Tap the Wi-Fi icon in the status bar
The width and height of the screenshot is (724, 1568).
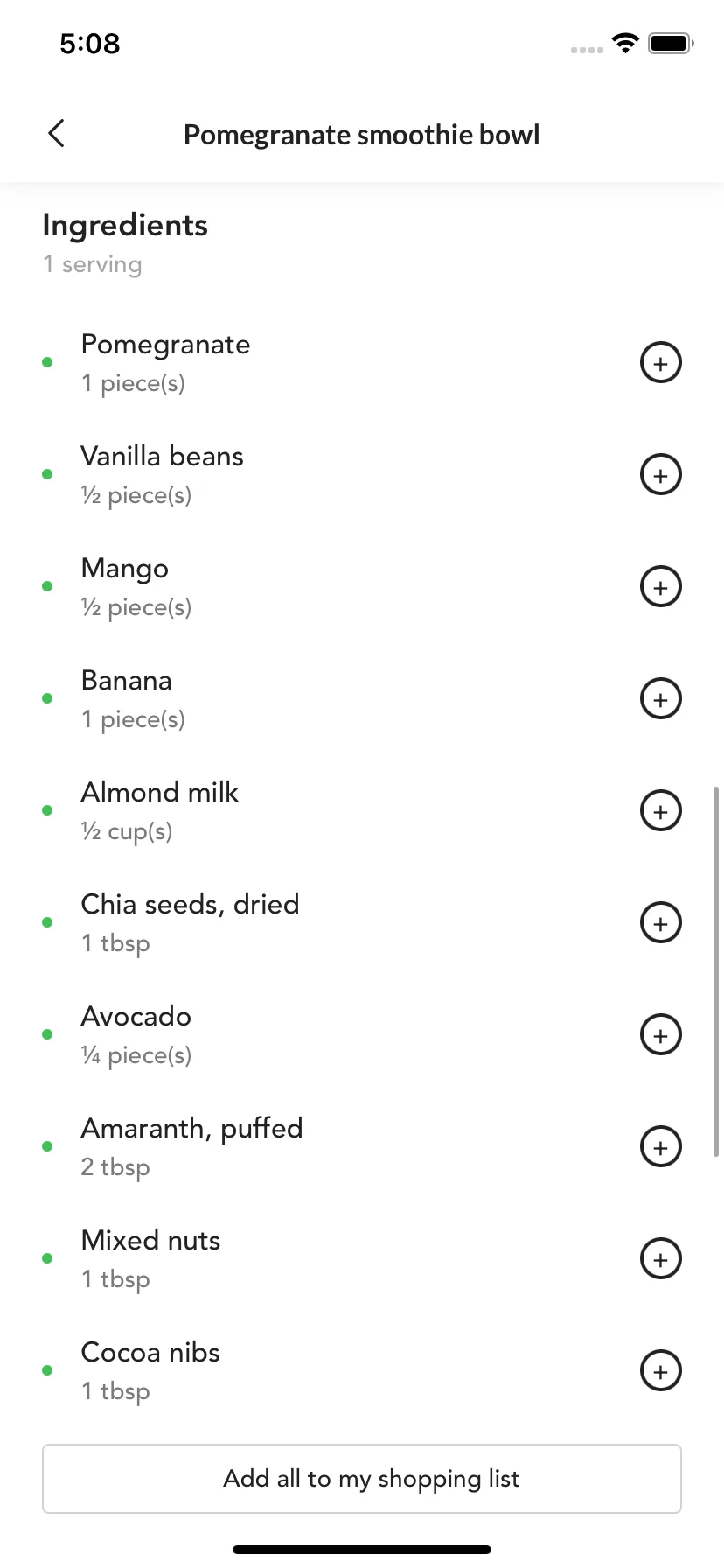(625, 43)
